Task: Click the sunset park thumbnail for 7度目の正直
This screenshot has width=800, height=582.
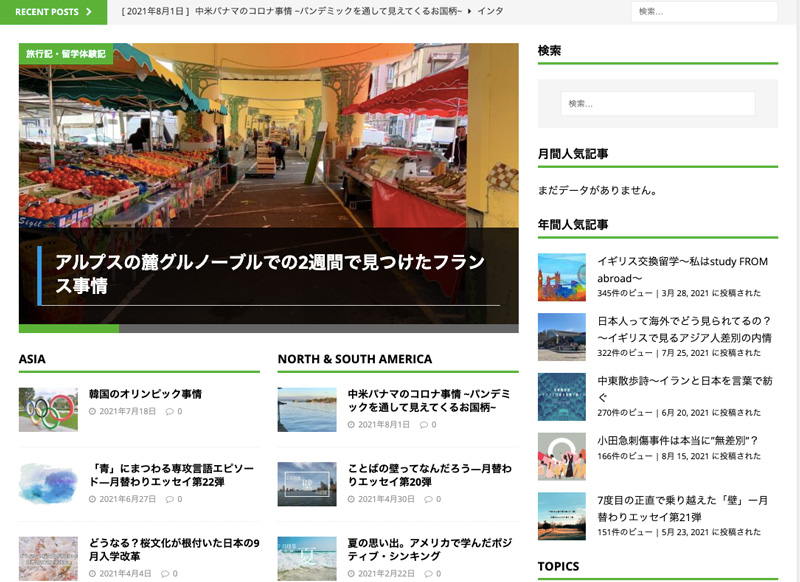Action: 562,516
